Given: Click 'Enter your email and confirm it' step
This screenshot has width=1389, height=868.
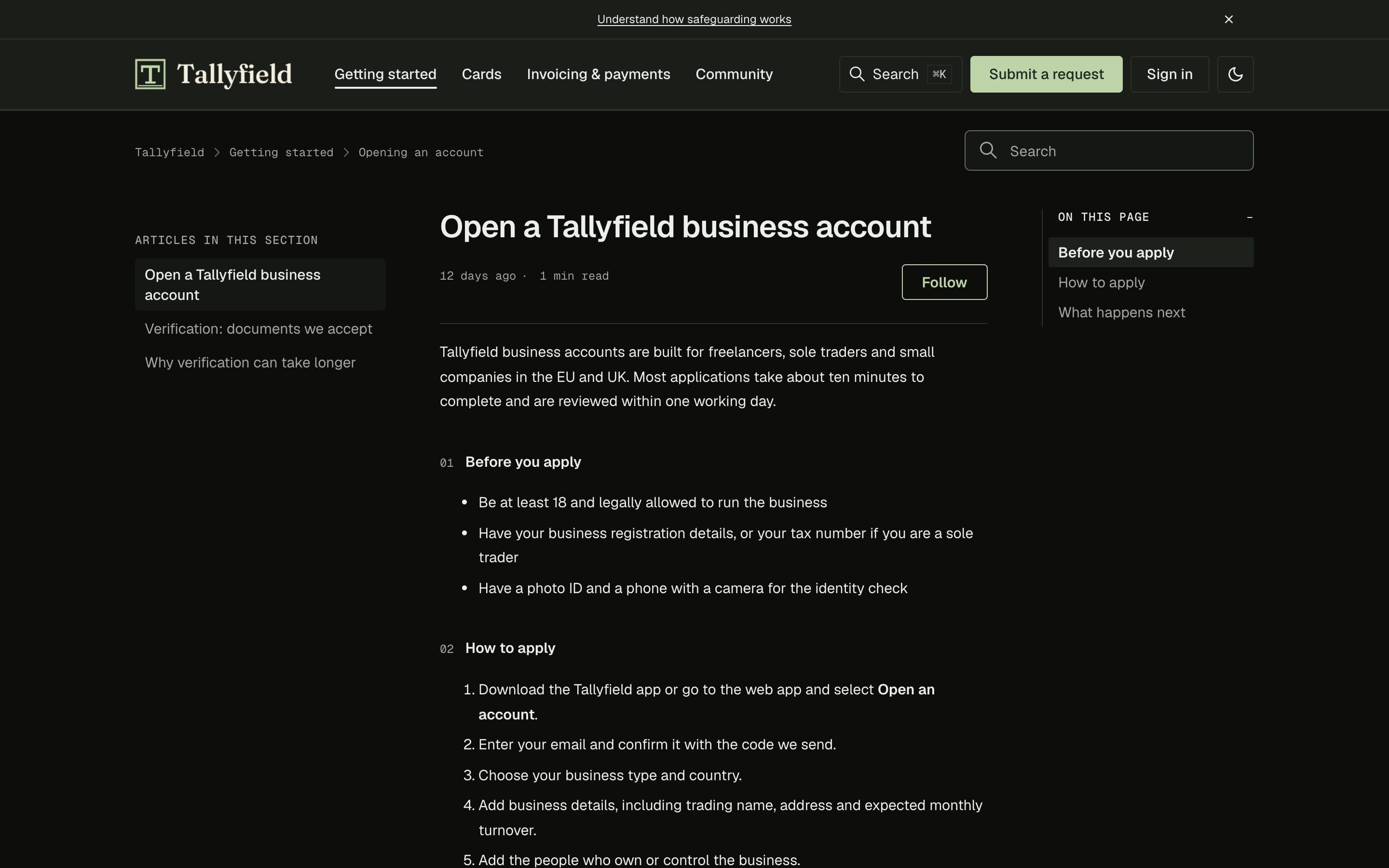Looking at the screenshot, I should coord(657,745).
